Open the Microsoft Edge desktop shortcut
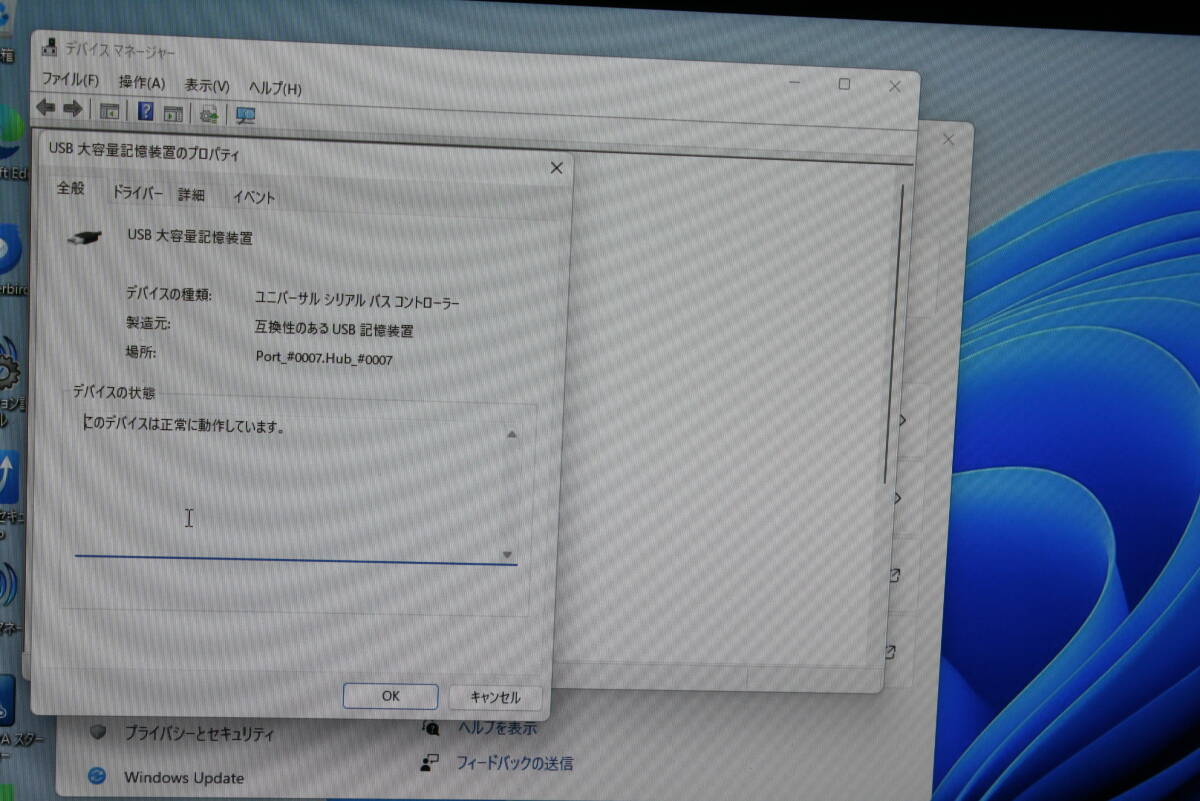The image size is (1200, 801). pyautogui.click(x=10, y=140)
